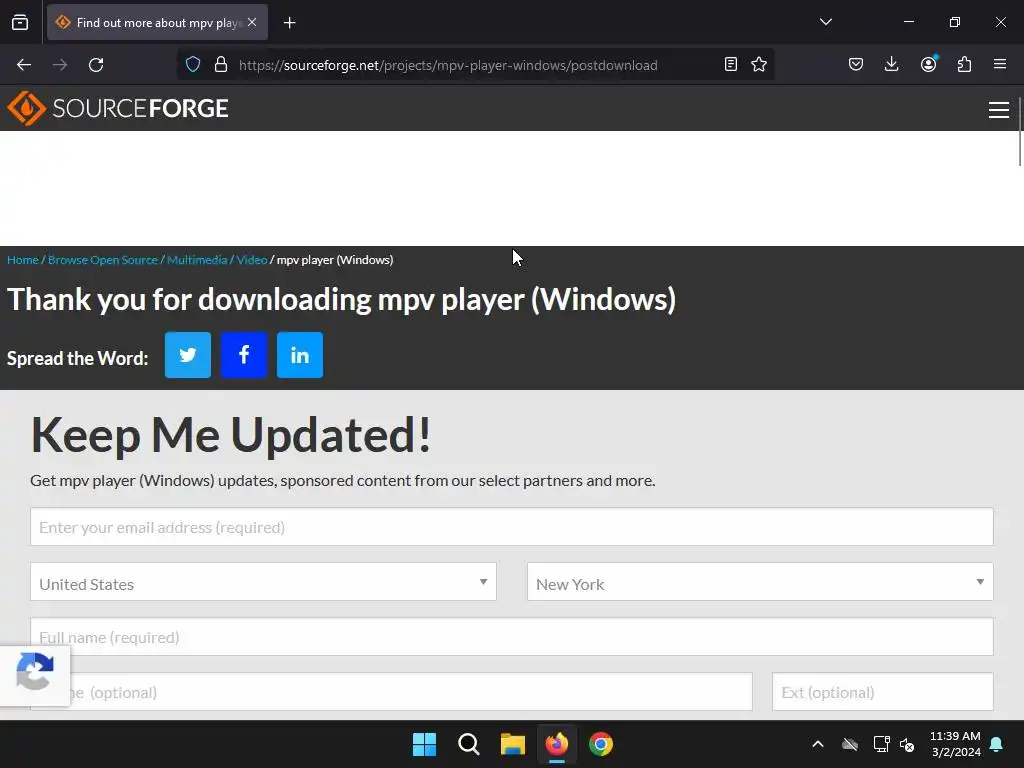This screenshot has height=768, width=1024.
Task: Go back to previous page
Action: point(24,65)
